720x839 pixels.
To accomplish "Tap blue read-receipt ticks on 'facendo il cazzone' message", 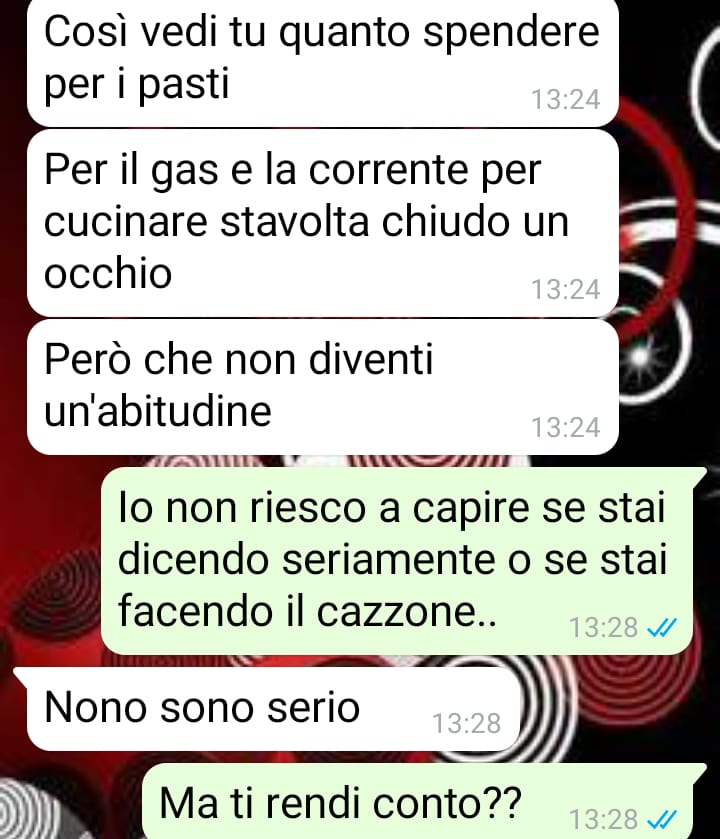I will coord(662,627).
